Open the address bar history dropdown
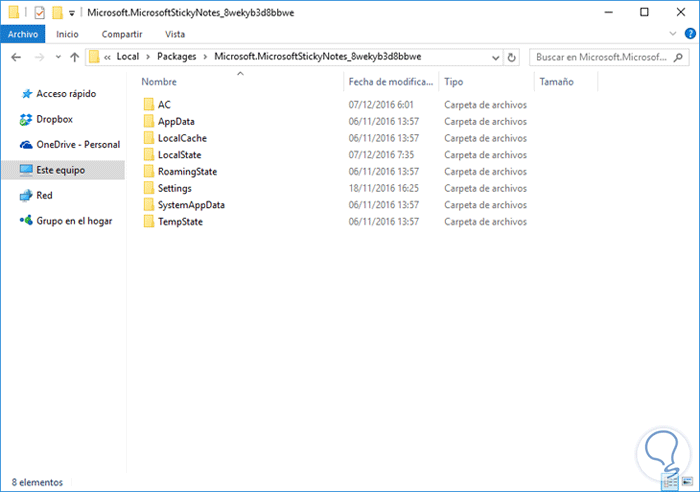Screen dimensions: 700x492 tap(496, 58)
